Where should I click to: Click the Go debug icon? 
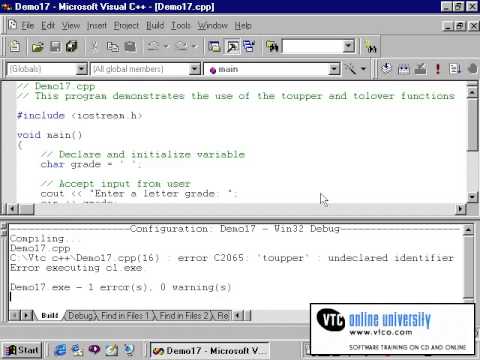tap(455, 69)
